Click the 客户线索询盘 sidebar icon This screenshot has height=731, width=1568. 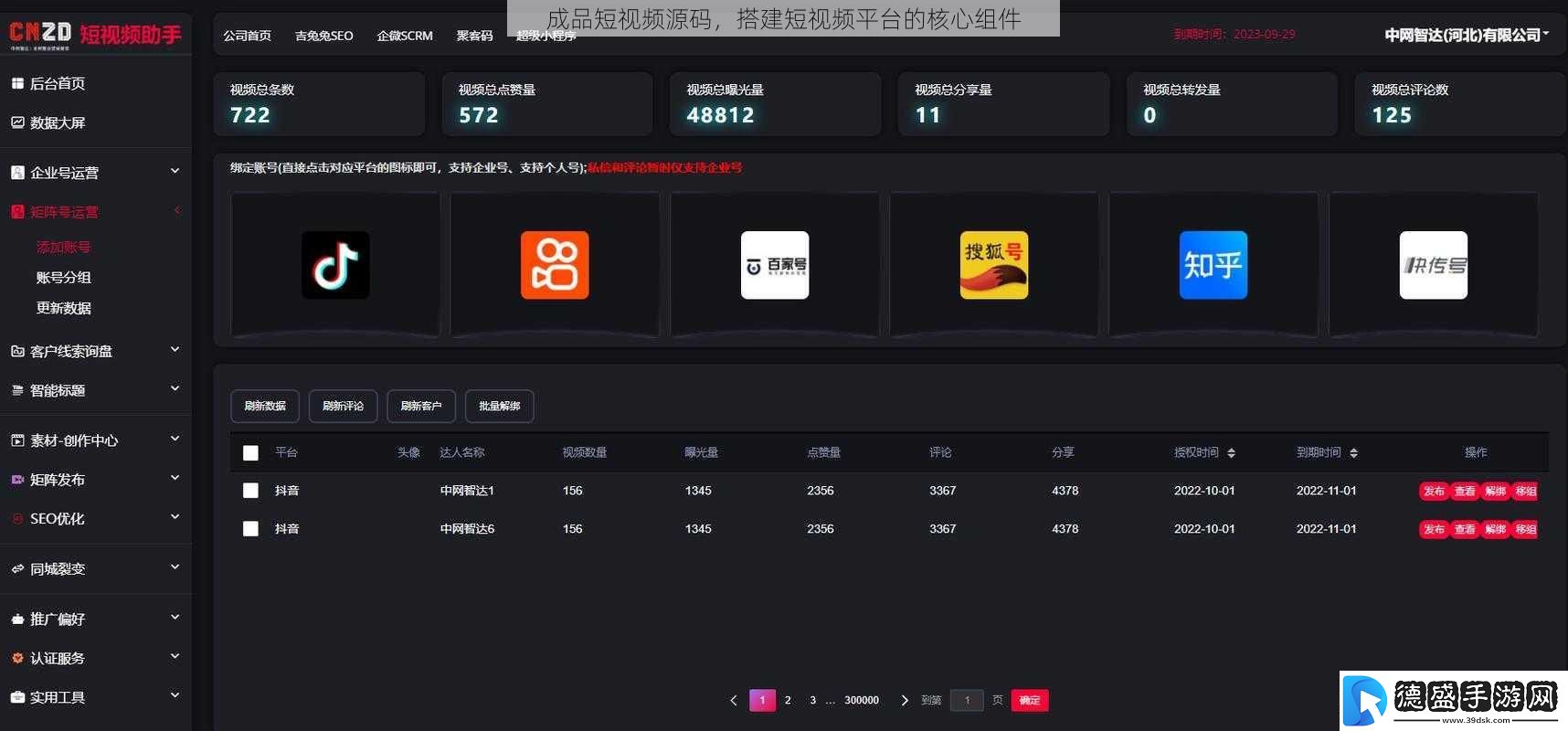(x=17, y=351)
